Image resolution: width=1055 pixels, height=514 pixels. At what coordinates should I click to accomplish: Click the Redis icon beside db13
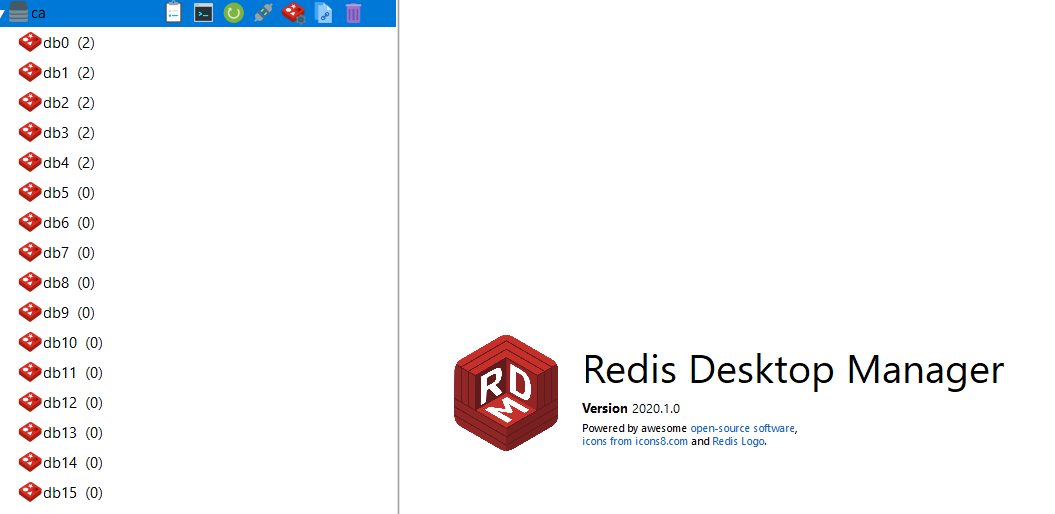coord(30,432)
